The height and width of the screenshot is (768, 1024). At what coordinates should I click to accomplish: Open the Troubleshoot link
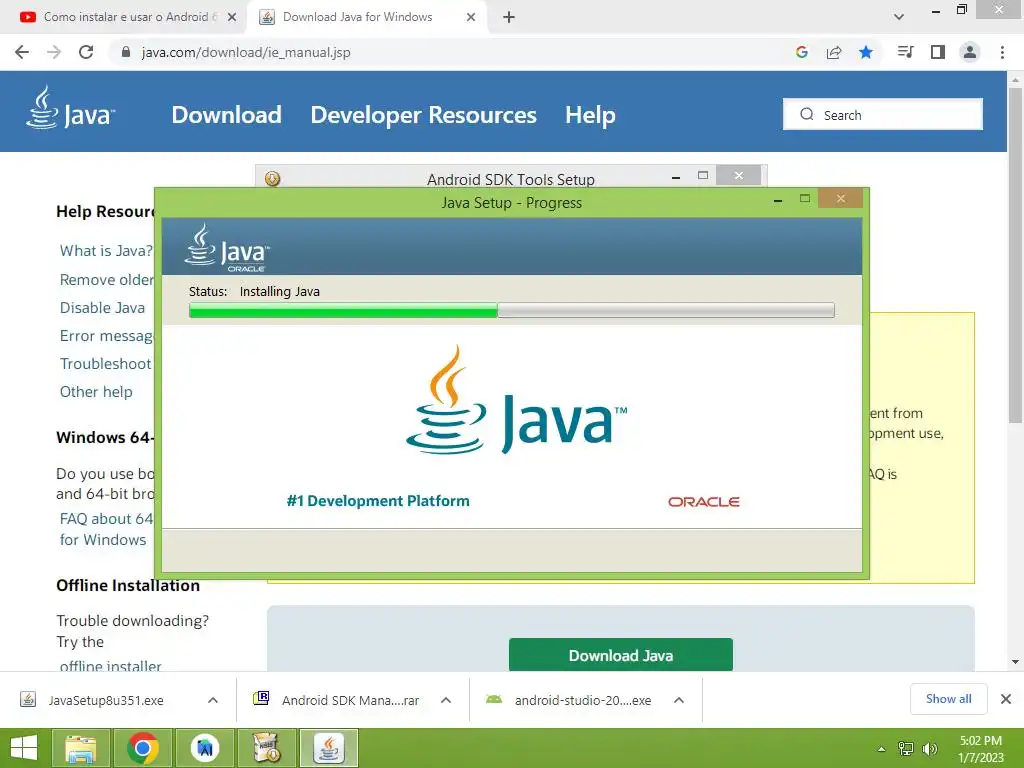point(106,364)
